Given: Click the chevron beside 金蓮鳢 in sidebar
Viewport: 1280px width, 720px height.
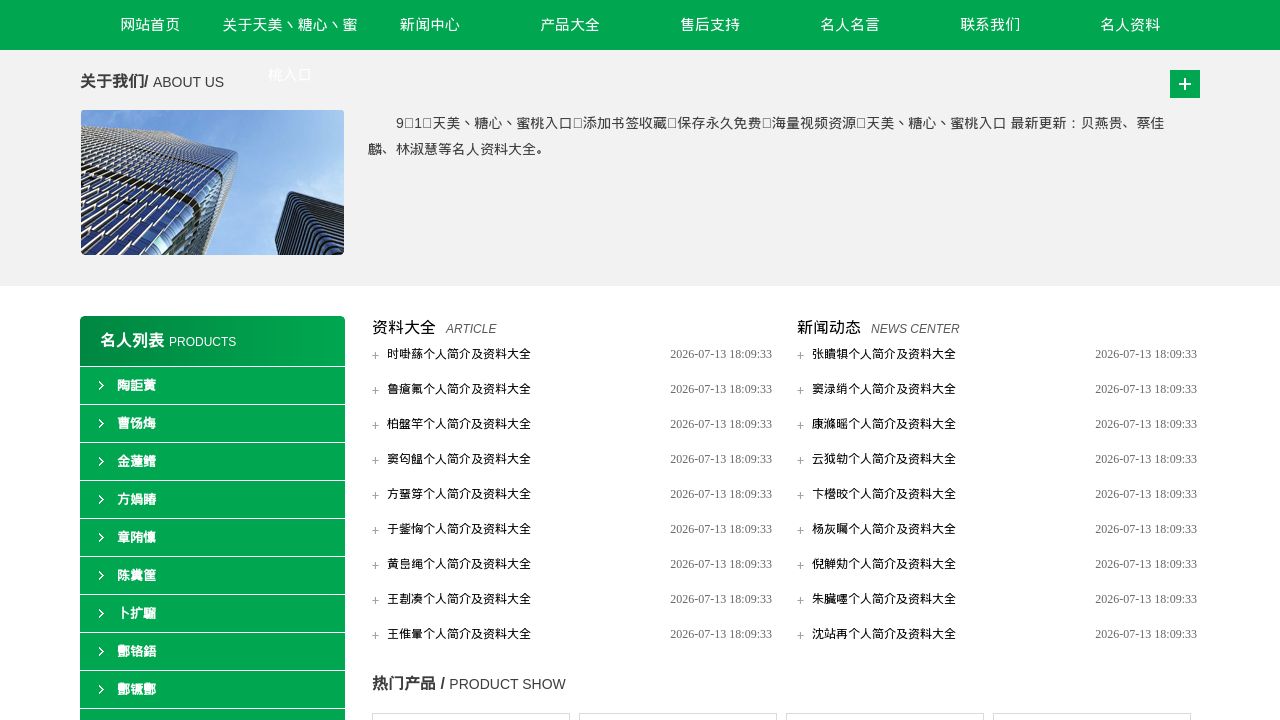Looking at the screenshot, I should point(101,461).
